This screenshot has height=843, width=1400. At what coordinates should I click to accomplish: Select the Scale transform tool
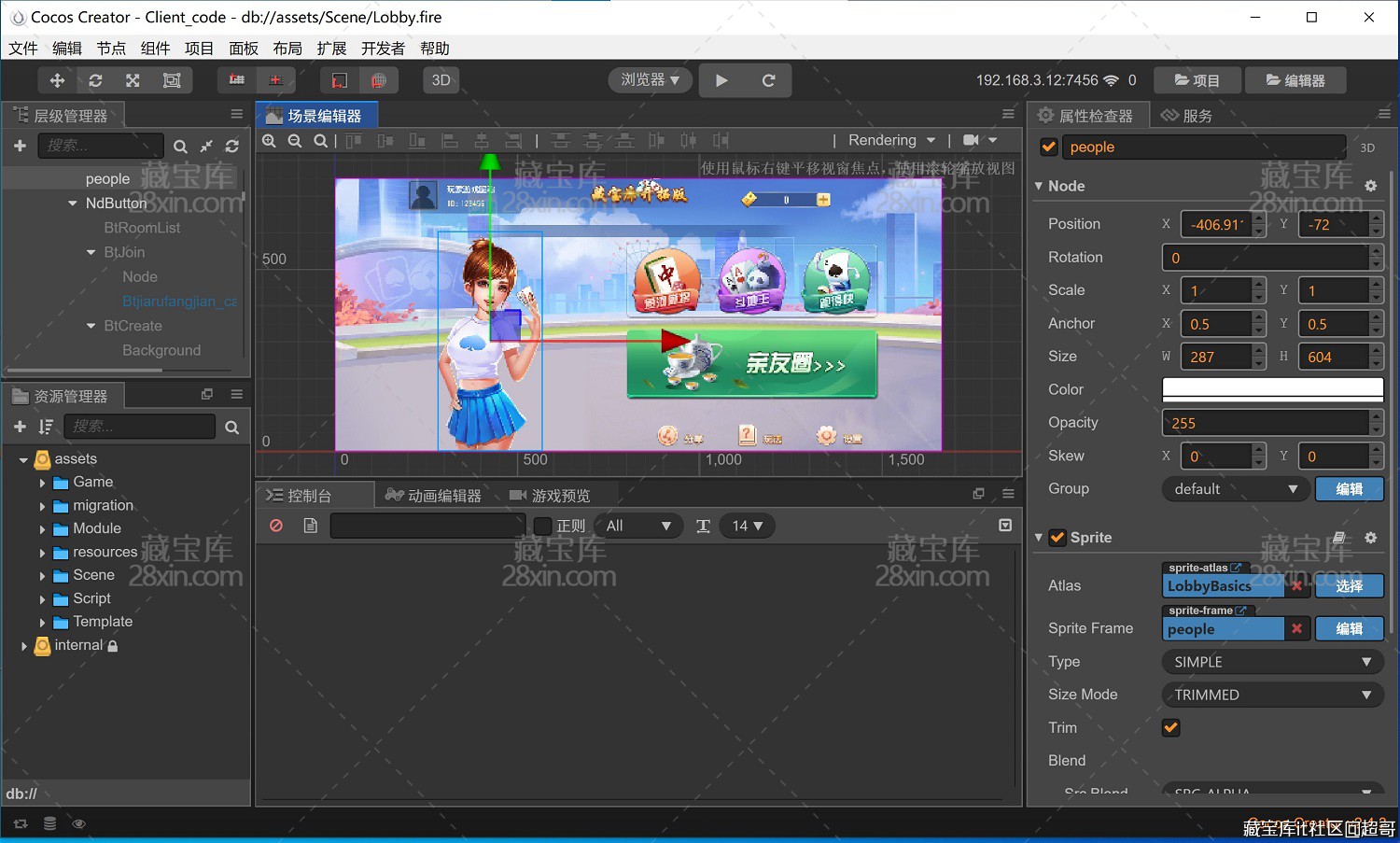point(133,80)
